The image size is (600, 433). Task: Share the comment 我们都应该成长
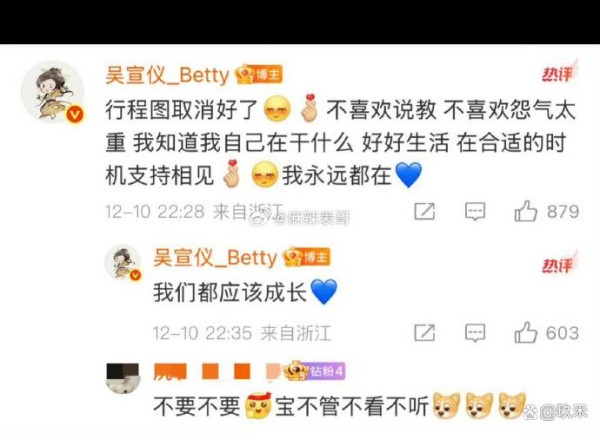pyautogui.click(x=424, y=332)
